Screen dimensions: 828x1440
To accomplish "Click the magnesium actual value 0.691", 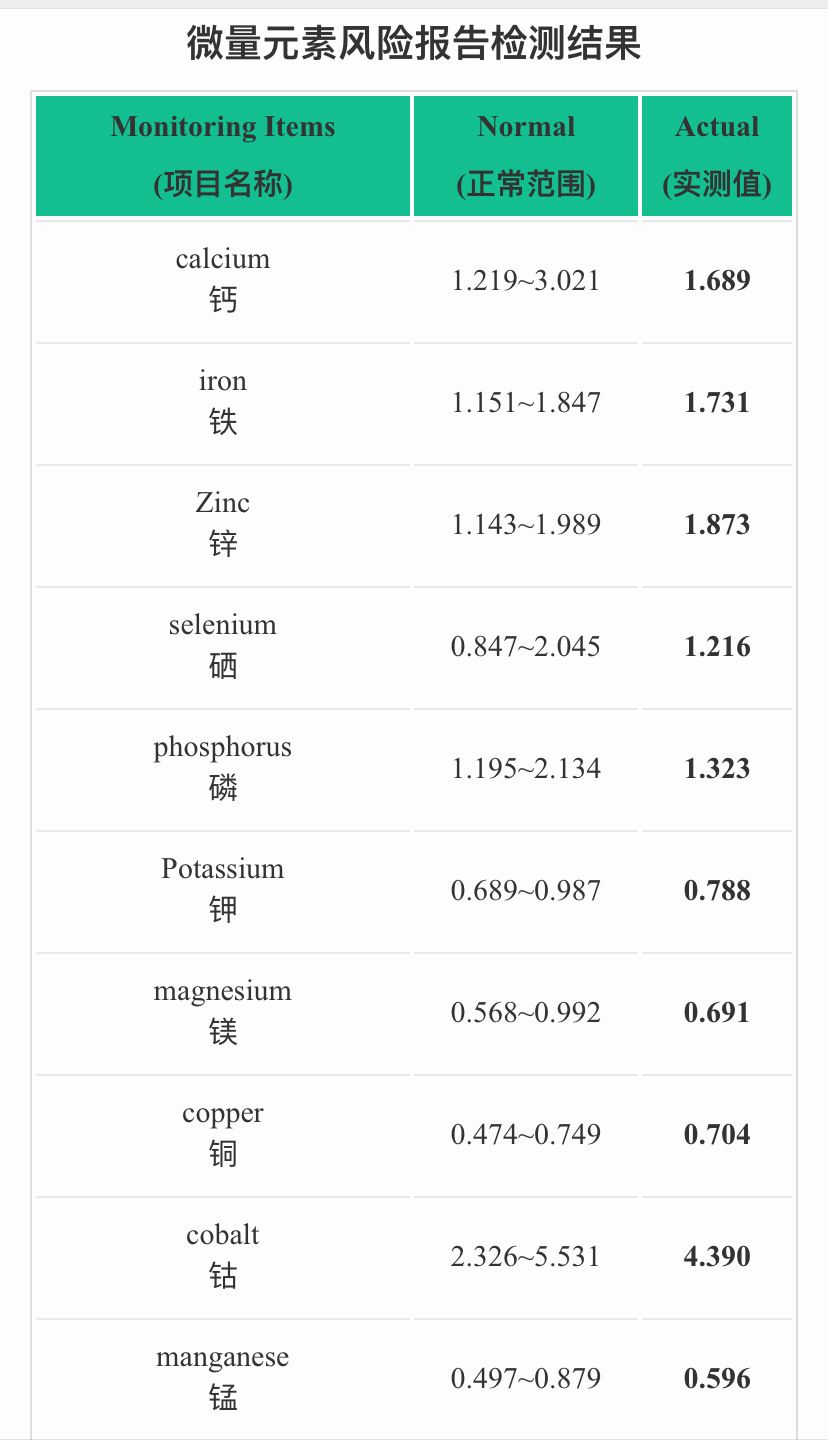I will [717, 1012].
